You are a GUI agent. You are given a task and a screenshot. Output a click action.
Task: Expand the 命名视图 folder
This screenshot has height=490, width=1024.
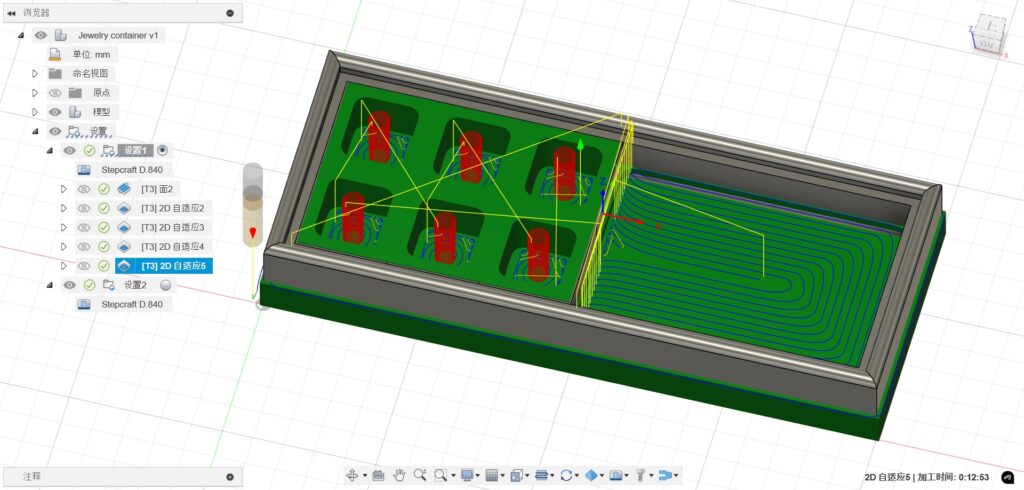(x=35, y=74)
